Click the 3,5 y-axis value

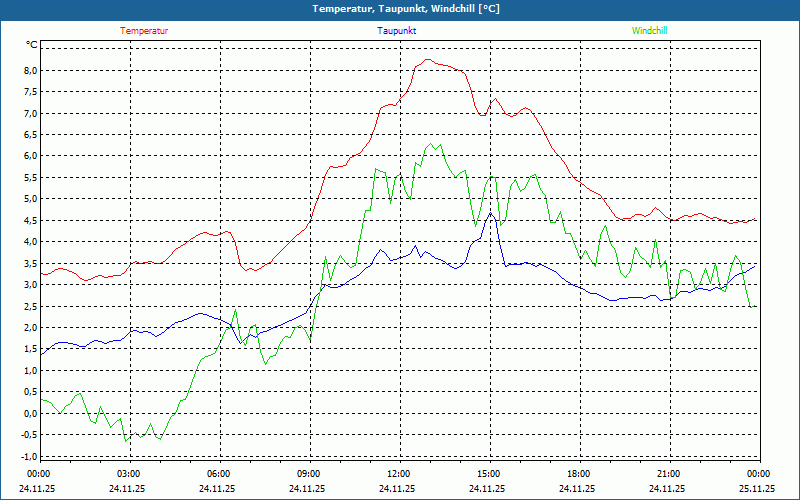coord(31,263)
